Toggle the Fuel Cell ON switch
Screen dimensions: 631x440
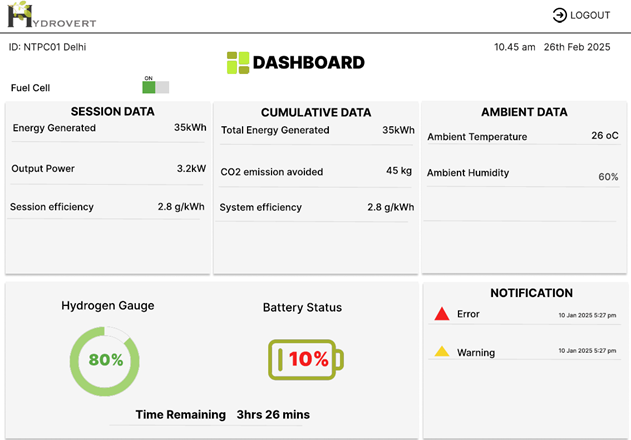155,88
